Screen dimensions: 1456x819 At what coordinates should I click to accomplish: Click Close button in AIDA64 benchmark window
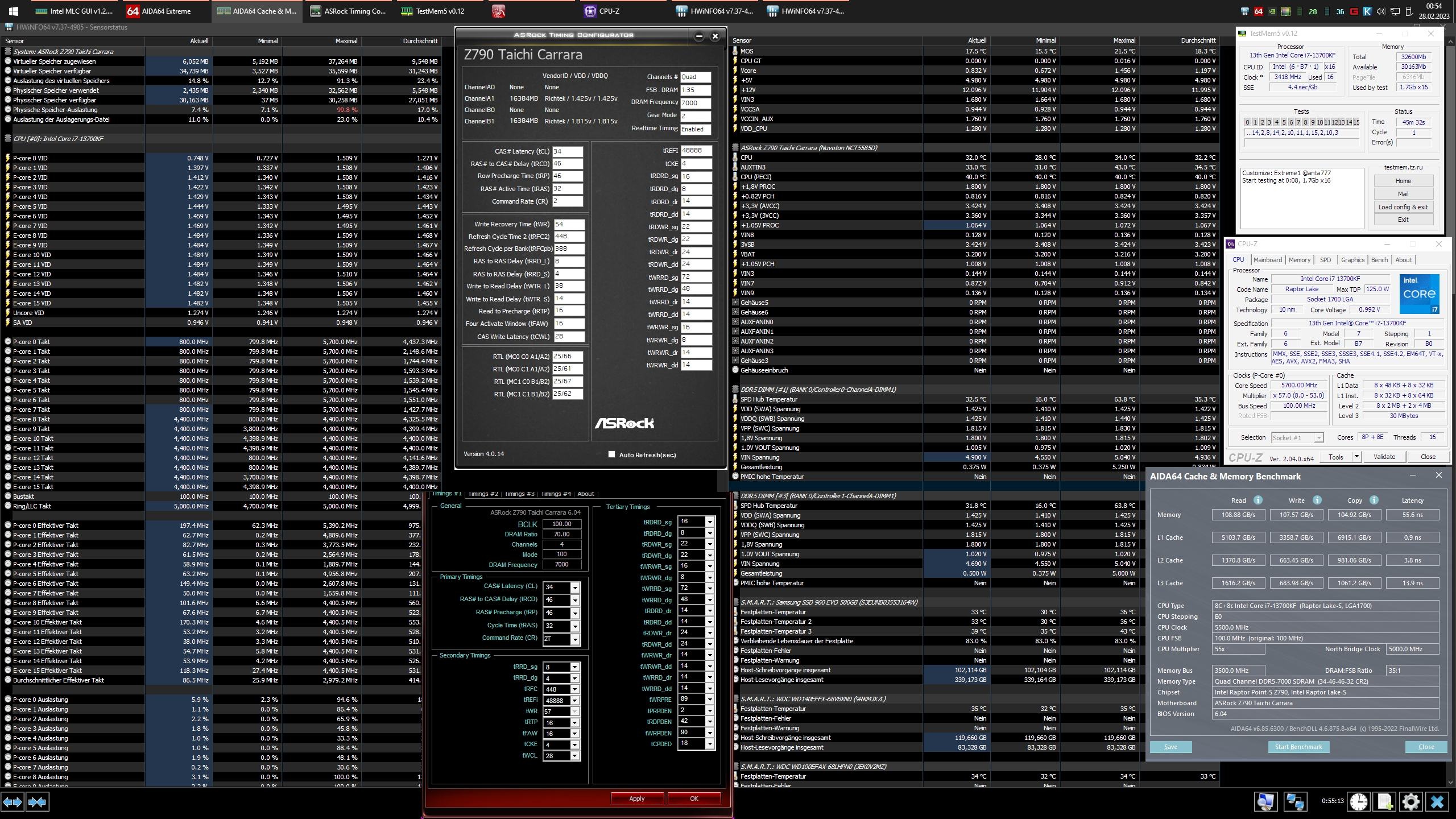[1426, 747]
